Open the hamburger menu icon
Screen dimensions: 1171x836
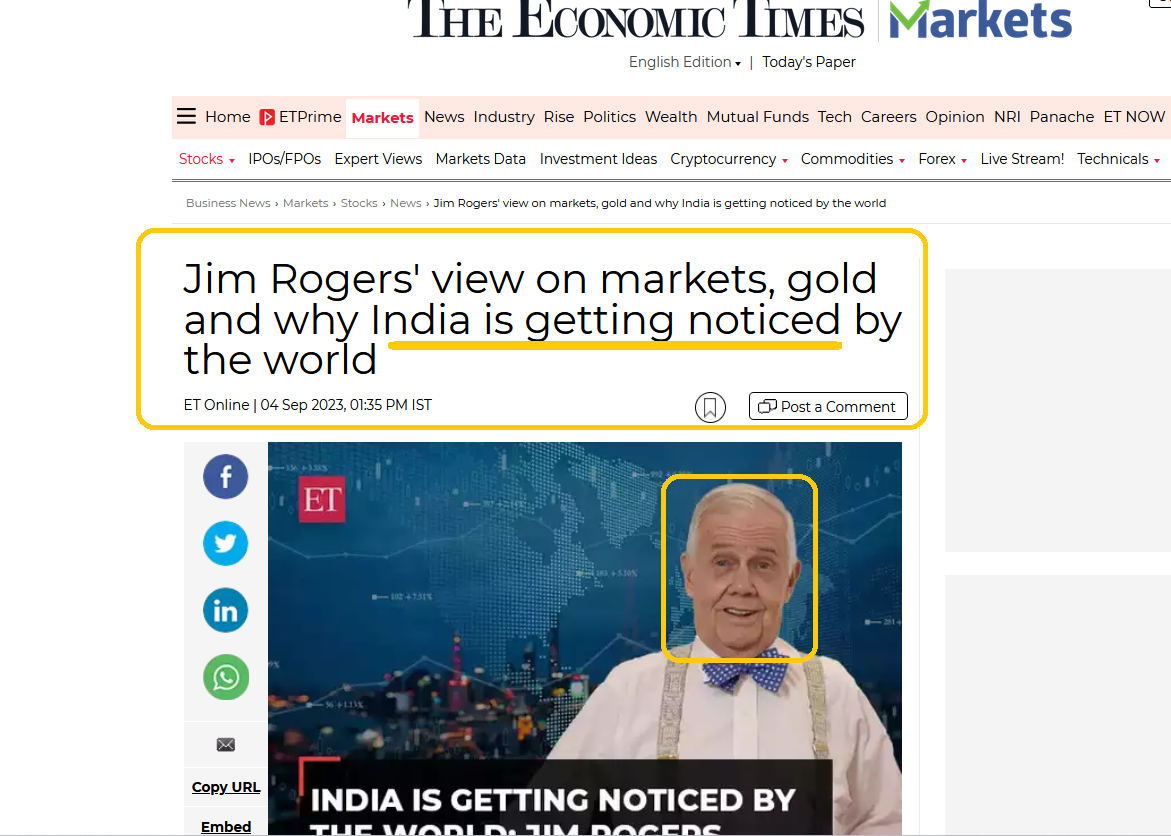[x=186, y=117]
